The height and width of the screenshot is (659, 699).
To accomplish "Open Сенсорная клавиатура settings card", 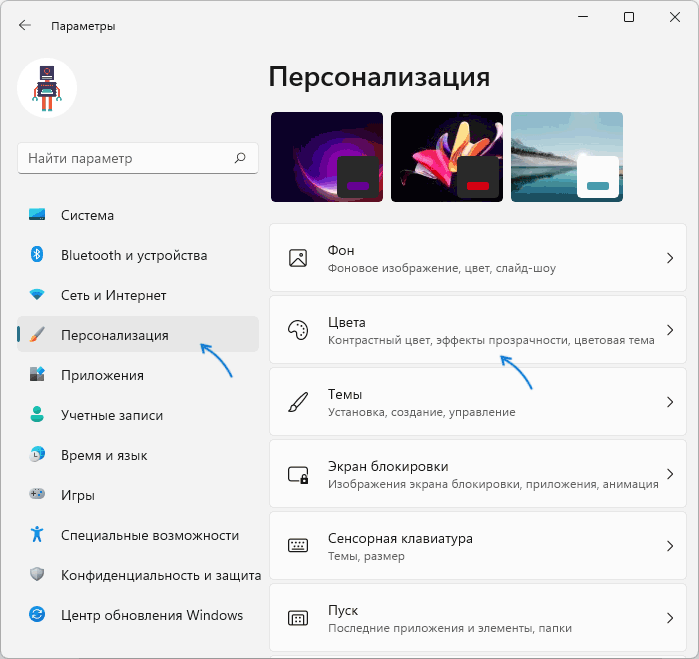I will pos(478,546).
